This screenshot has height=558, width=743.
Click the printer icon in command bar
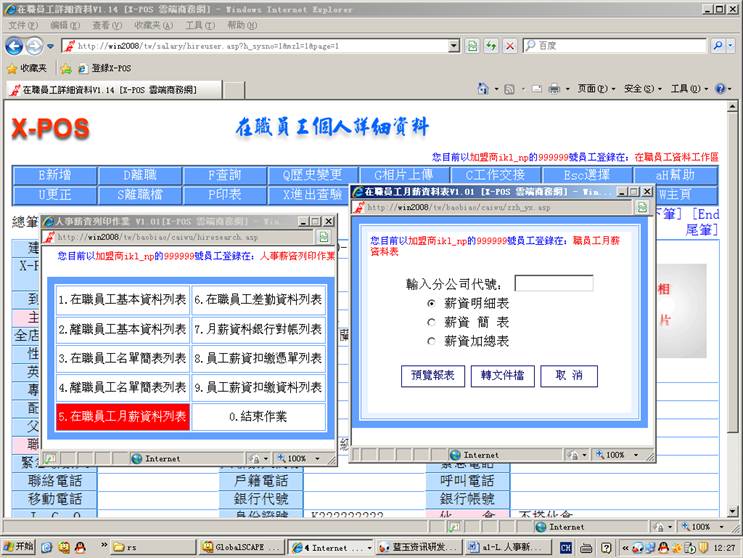553,89
